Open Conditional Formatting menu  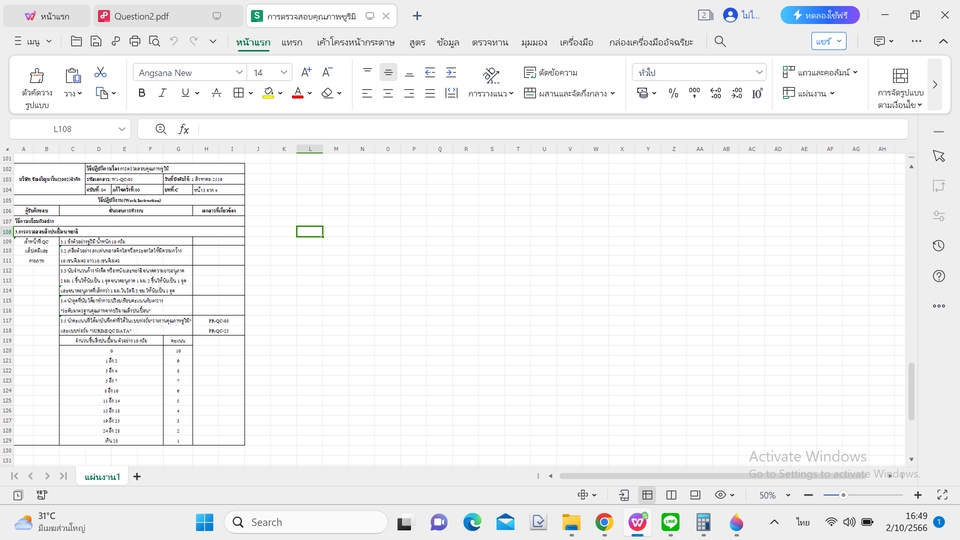pyautogui.click(x=900, y=88)
